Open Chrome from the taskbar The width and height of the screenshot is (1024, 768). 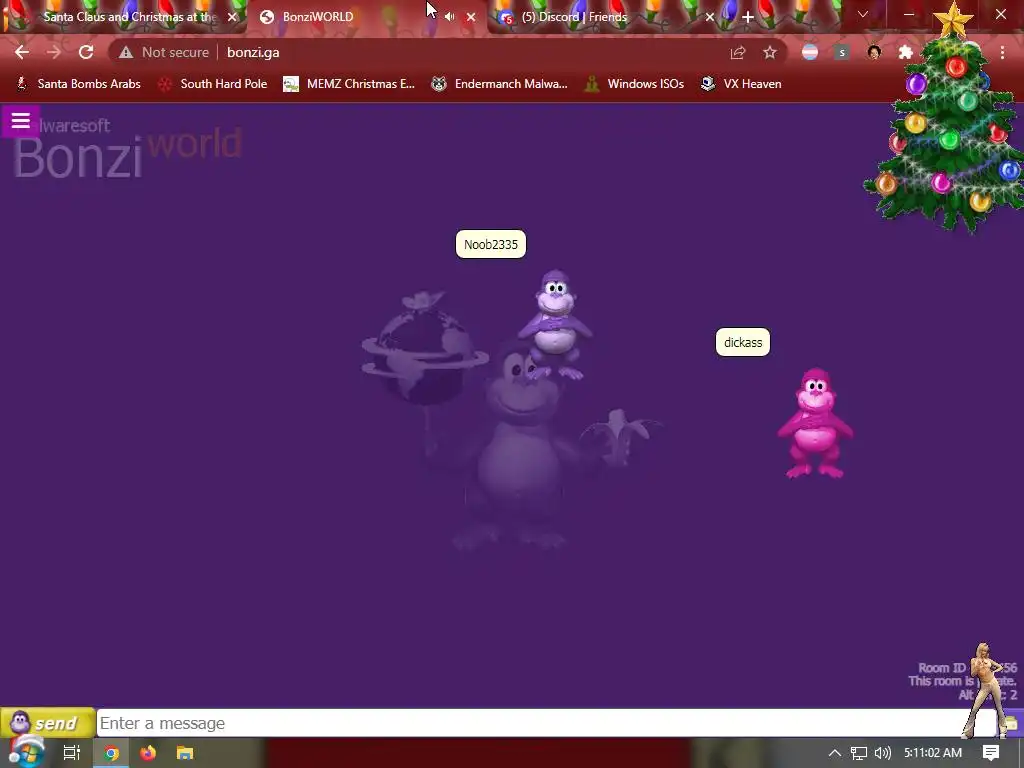tap(112, 753)
